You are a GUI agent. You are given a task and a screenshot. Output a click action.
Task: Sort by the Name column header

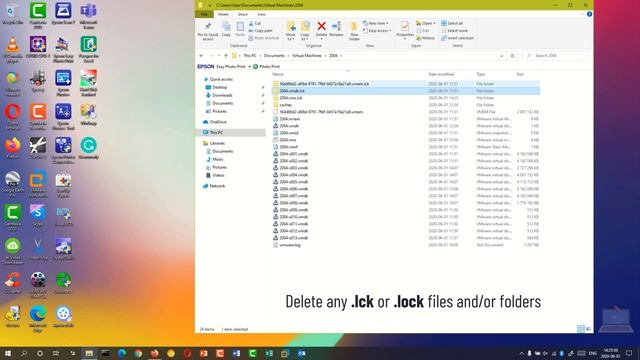[278, 74]
